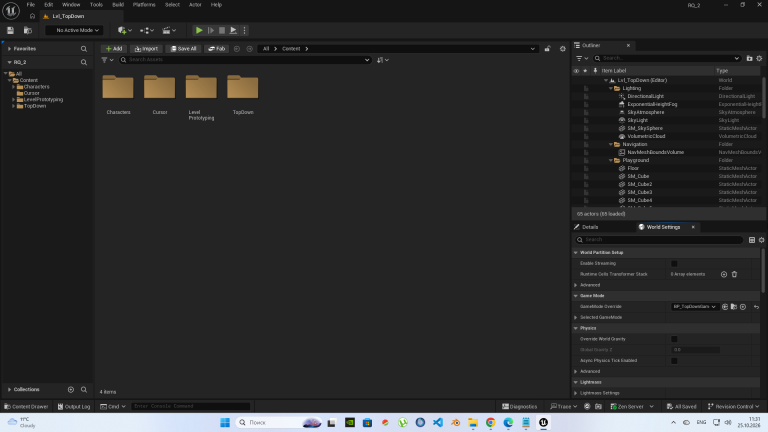Search the RQ_2 sources tree
Image resolution: width=768 pixels, height=432 pixels.
coord(84,62)
